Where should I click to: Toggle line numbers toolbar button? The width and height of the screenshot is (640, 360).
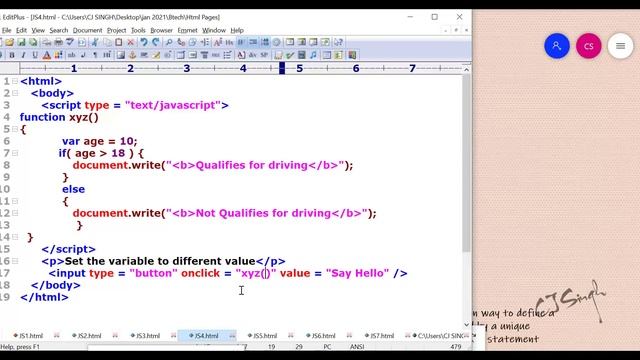[265, 42]
